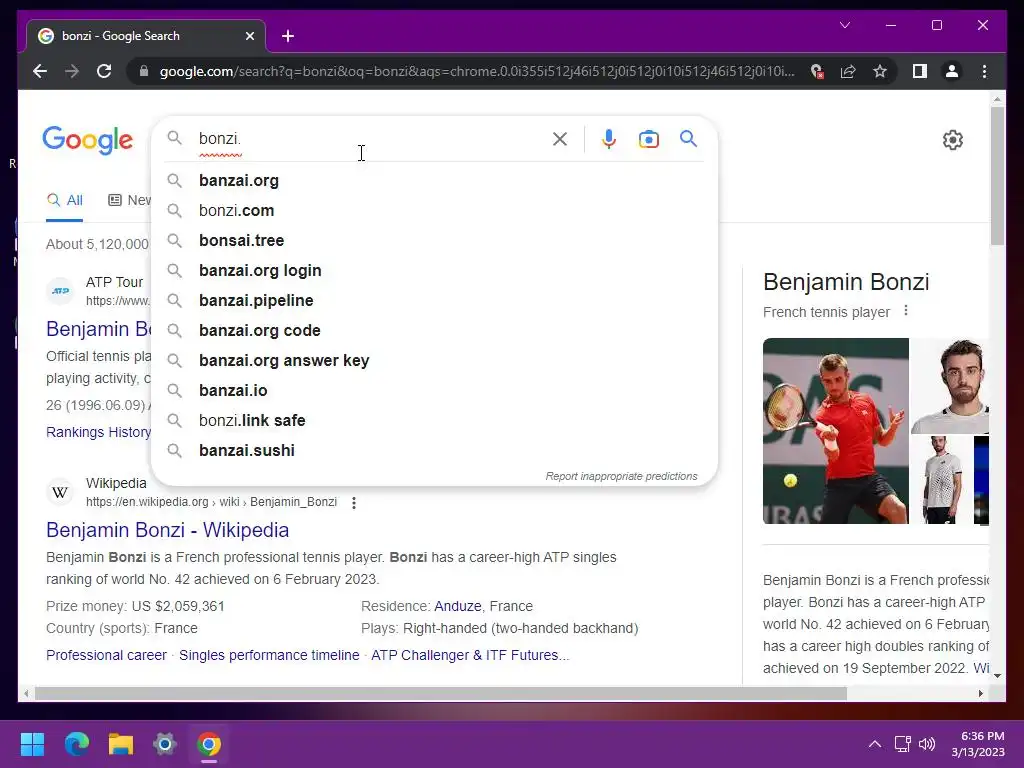
Task: Open Singles performance timeline link
Action: [x=269, y=655]
